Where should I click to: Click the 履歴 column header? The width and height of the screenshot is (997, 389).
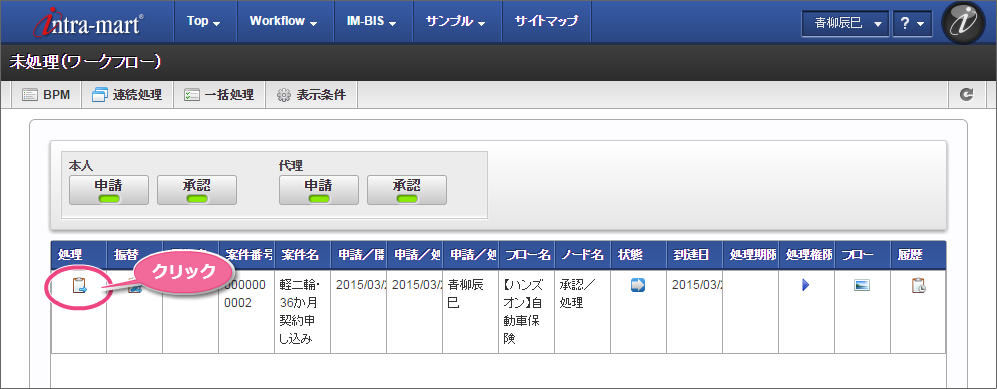pos(918,255)
